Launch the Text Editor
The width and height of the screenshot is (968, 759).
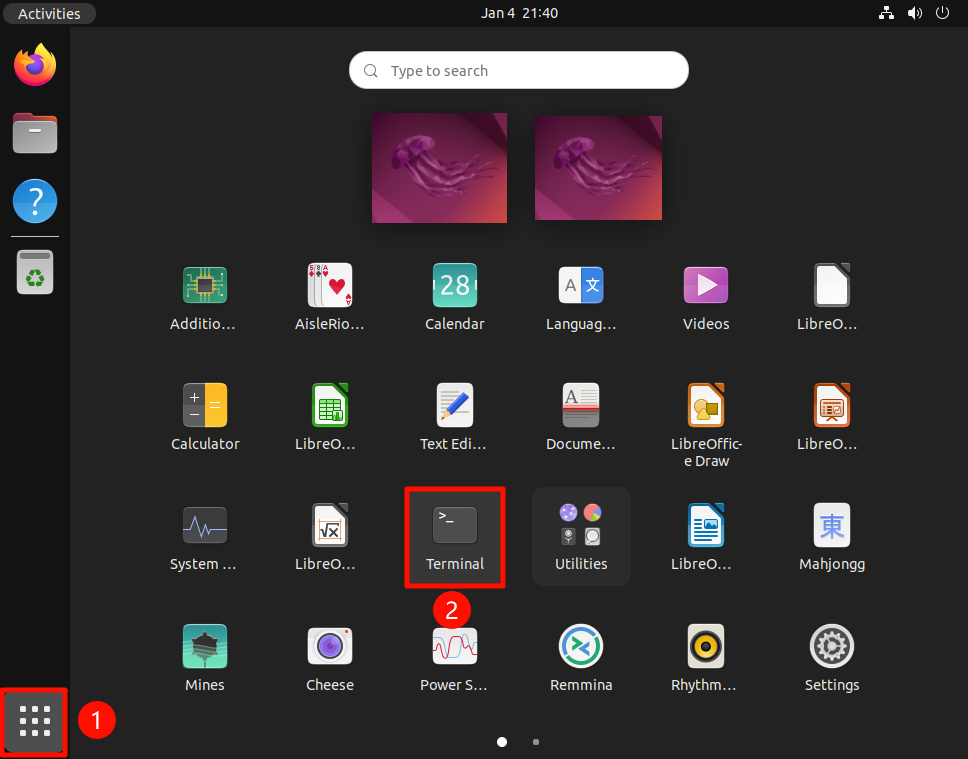pos(455,405)
